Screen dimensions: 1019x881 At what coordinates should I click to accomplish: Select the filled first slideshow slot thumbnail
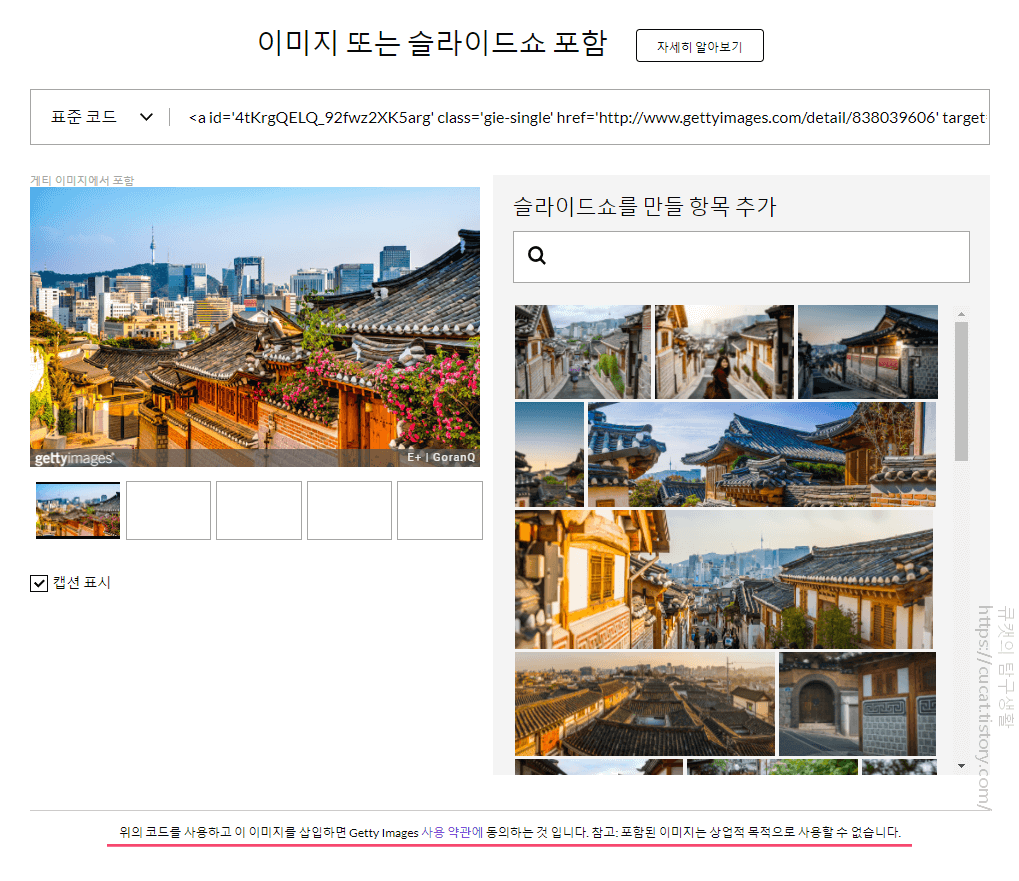[x=78, y=511]
